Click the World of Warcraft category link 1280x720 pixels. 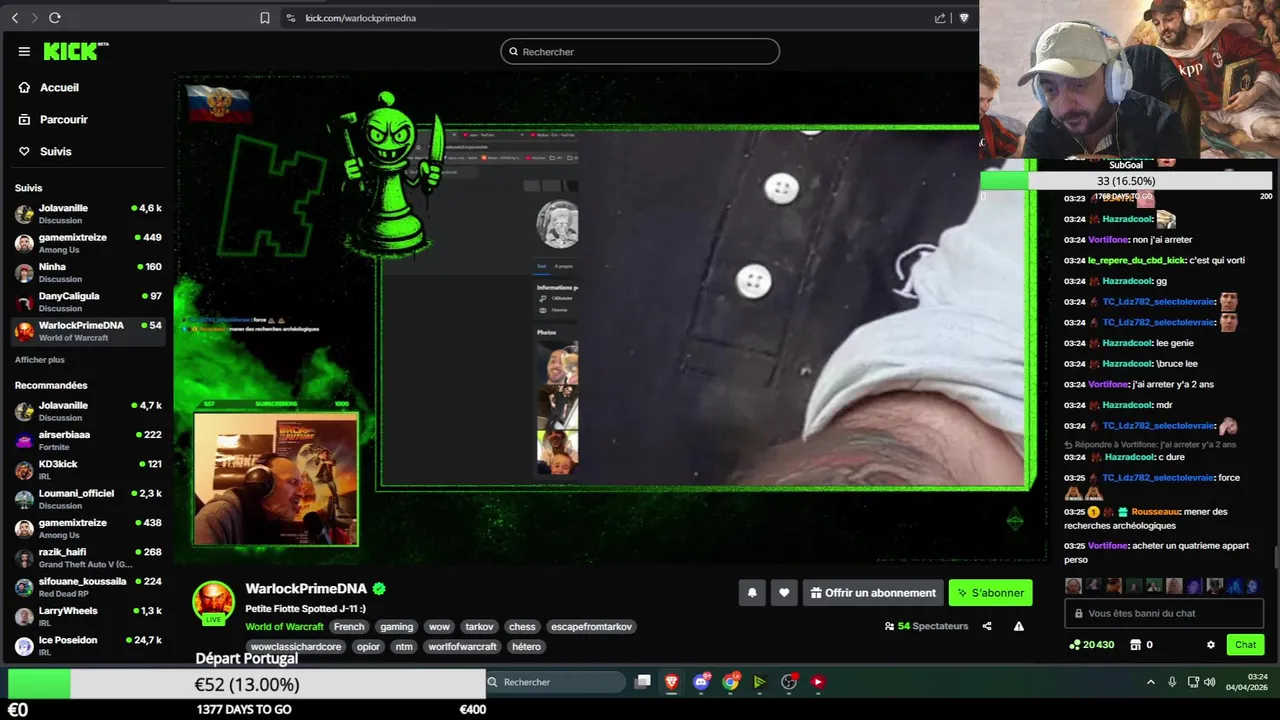[284, 627]
